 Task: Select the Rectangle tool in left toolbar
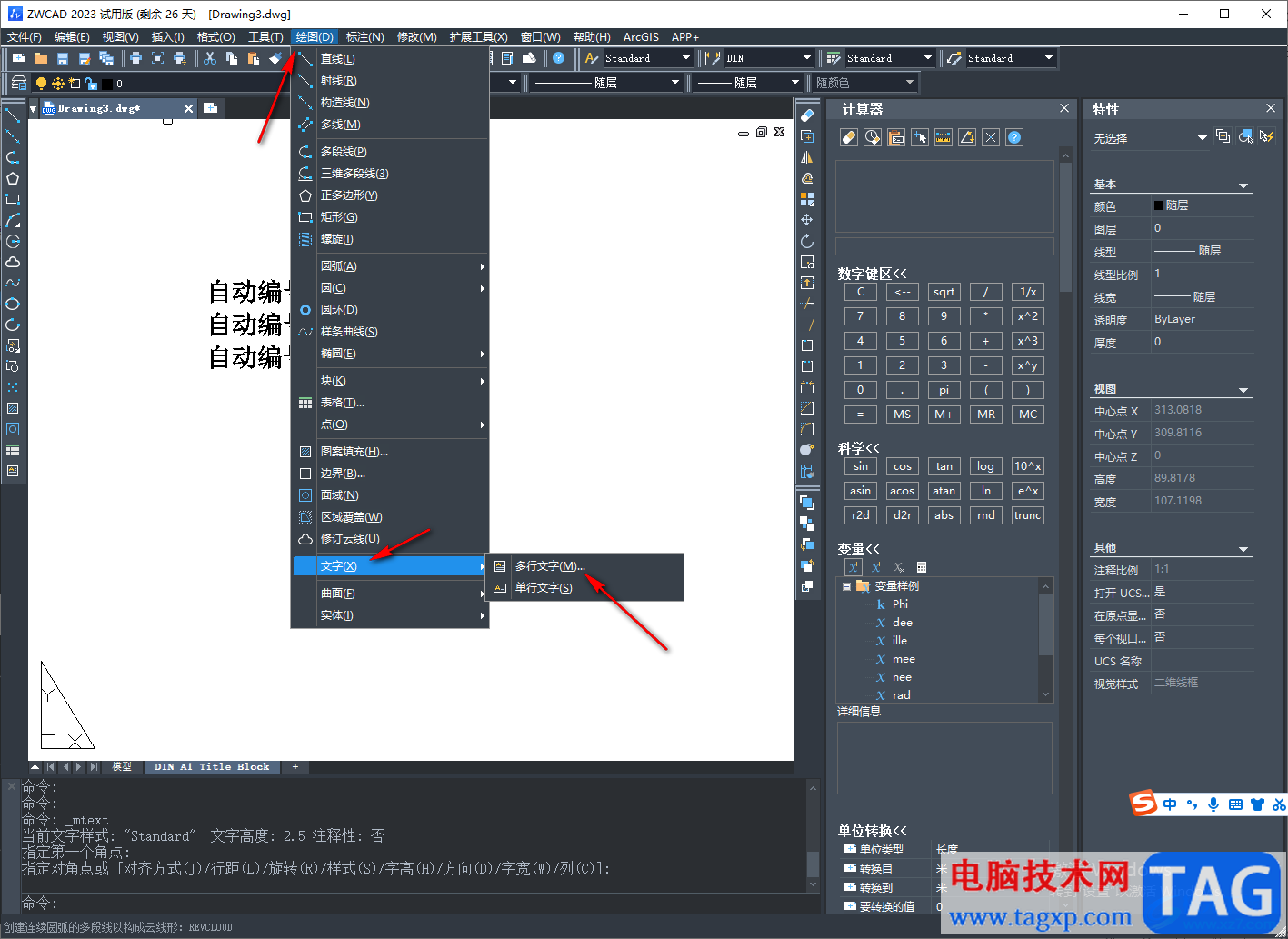tap(13, 199)
